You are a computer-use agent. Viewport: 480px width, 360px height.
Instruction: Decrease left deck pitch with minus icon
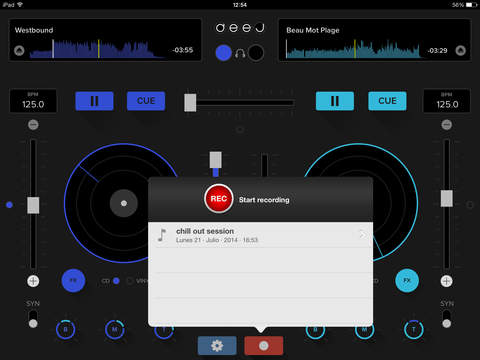click(x=33, y=125)
